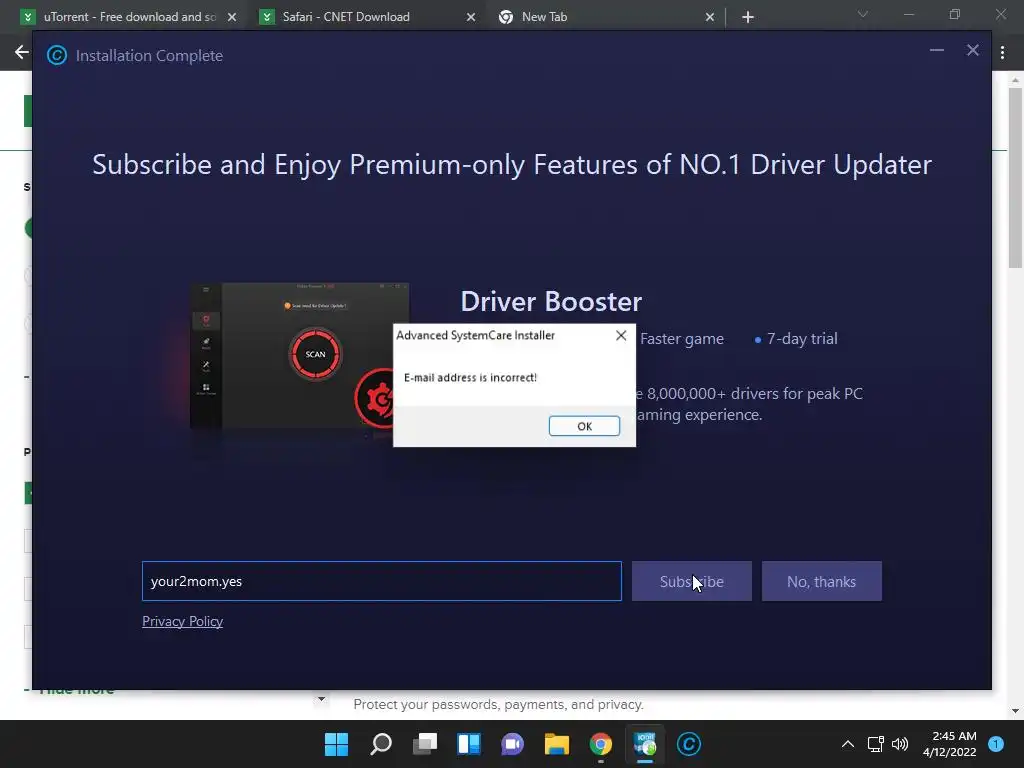Viewport: 1024px width, 768px height.
Task: Switch to the uTorrent browser tab
Action: [127, 17]
